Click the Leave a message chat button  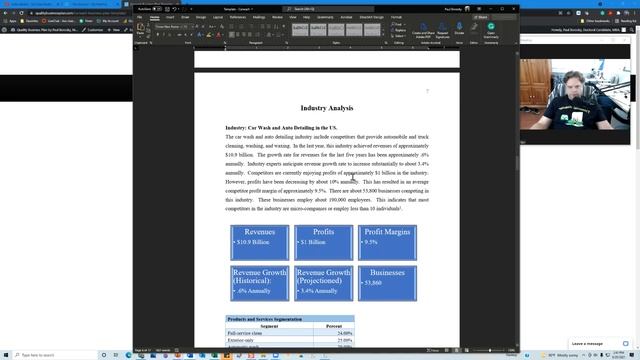[x=600, y=344]
